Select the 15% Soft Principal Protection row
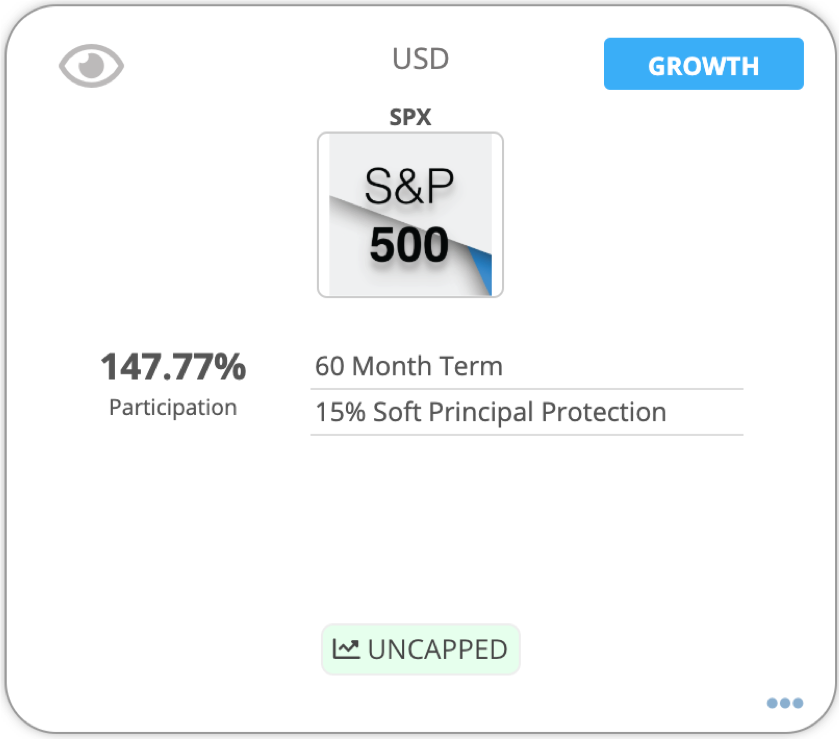The image size is (839, 739). 527,413
